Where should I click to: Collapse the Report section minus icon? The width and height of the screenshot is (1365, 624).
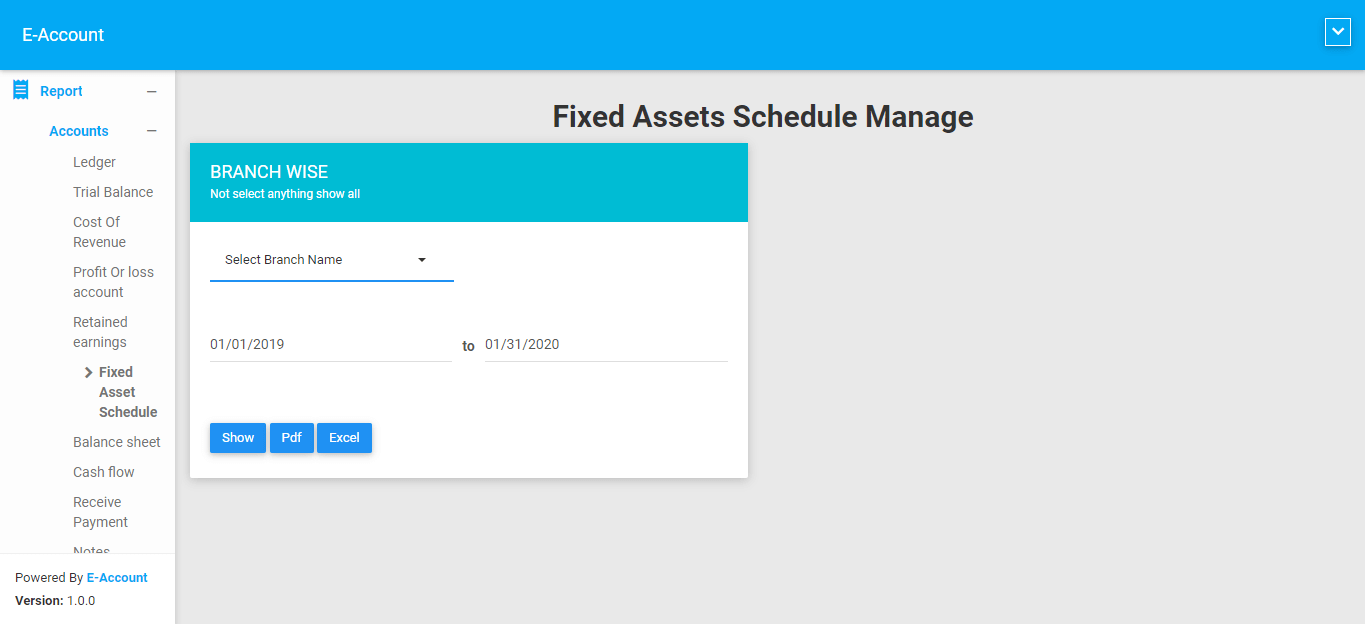coord(152,92)
